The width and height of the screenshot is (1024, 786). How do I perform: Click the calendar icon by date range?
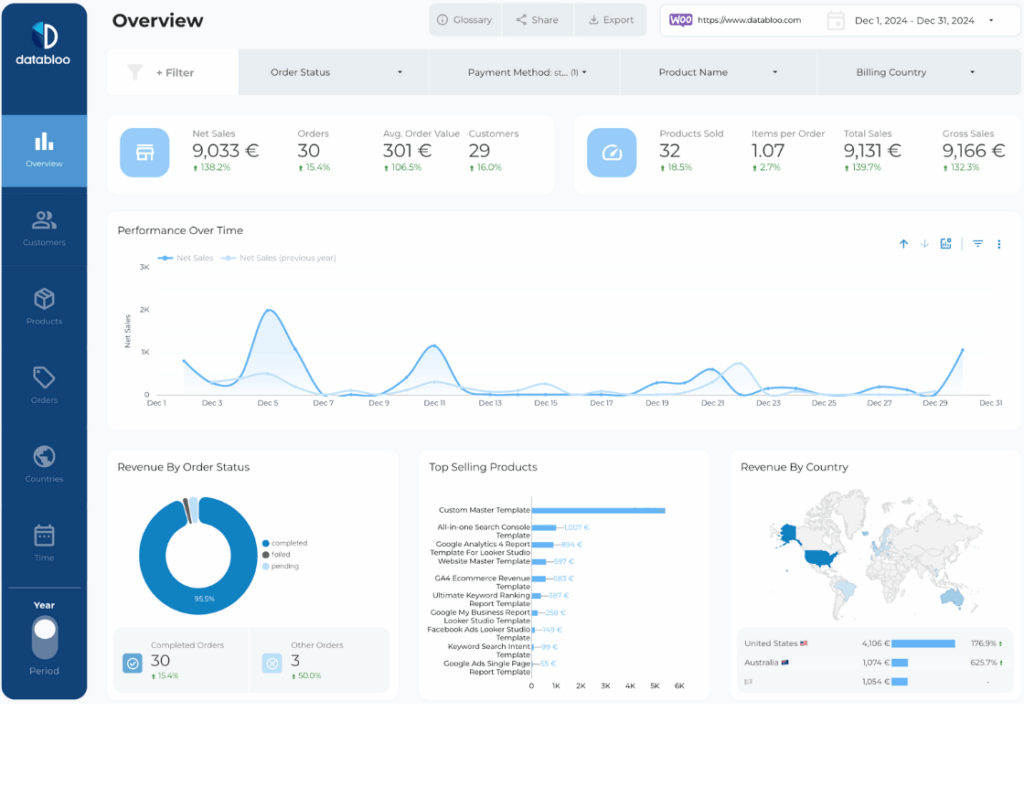835,20
